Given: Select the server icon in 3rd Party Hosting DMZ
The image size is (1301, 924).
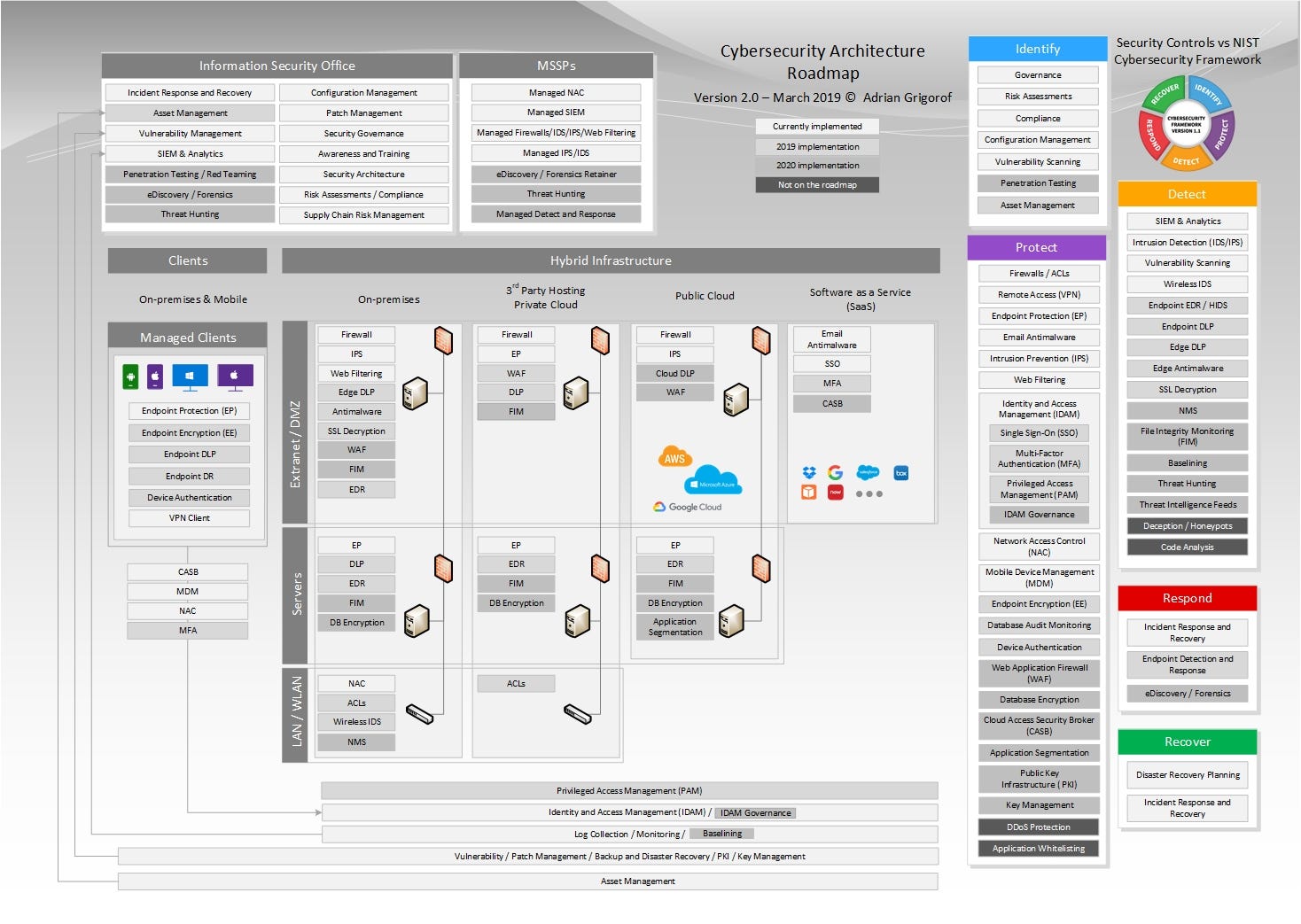Looking at the screenshot, I should point(576,393).
